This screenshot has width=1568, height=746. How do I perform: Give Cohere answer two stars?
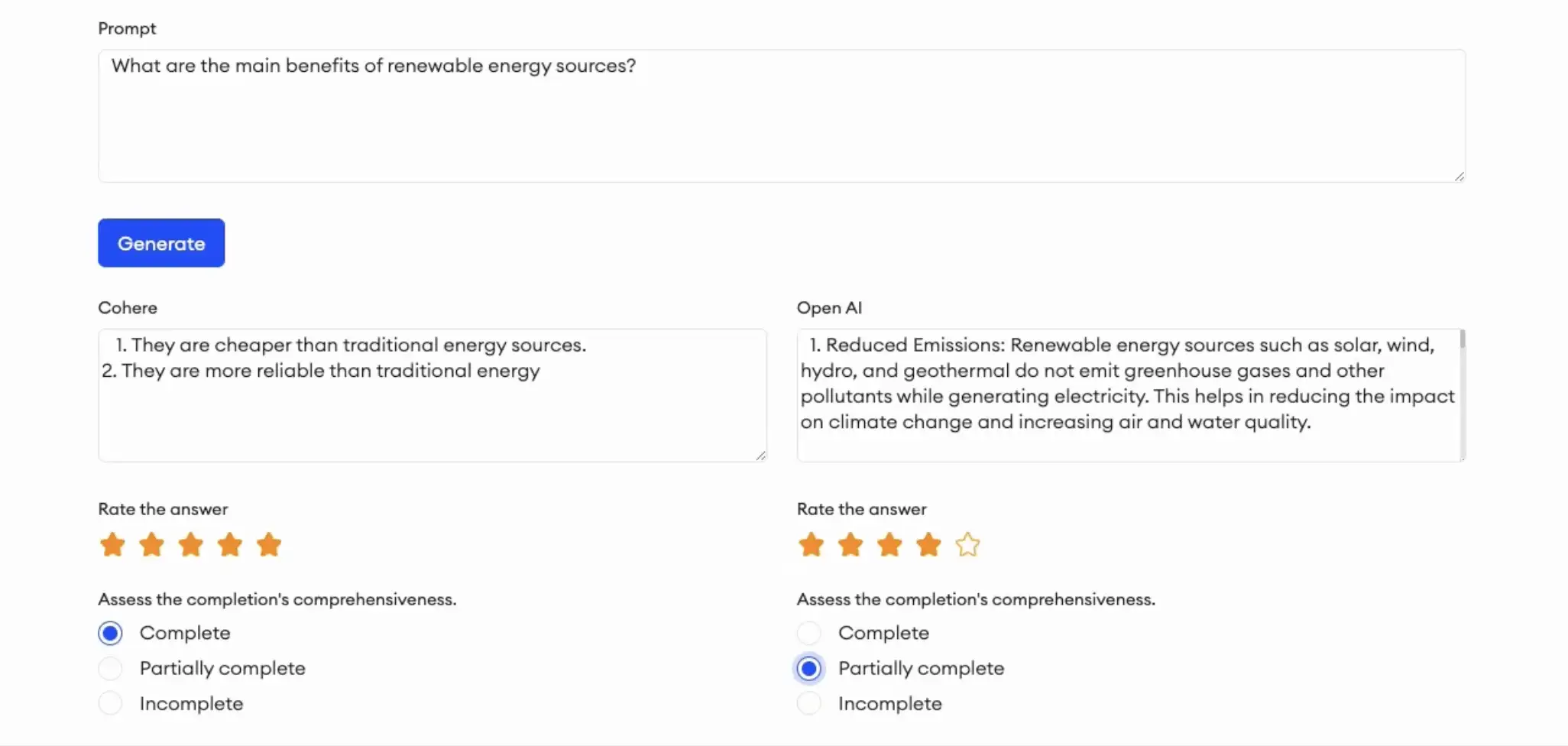tap(151, 545)
